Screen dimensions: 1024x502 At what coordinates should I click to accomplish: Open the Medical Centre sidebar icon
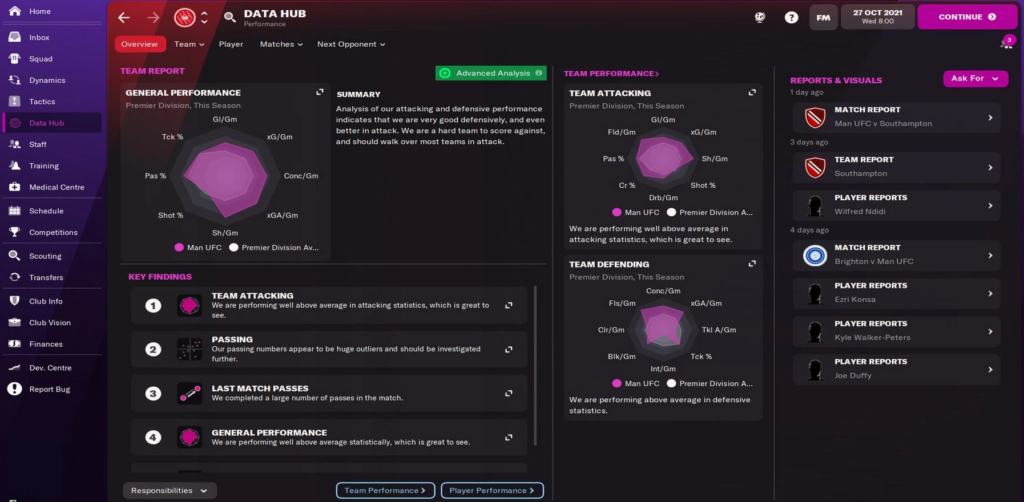tap(15, 187)
